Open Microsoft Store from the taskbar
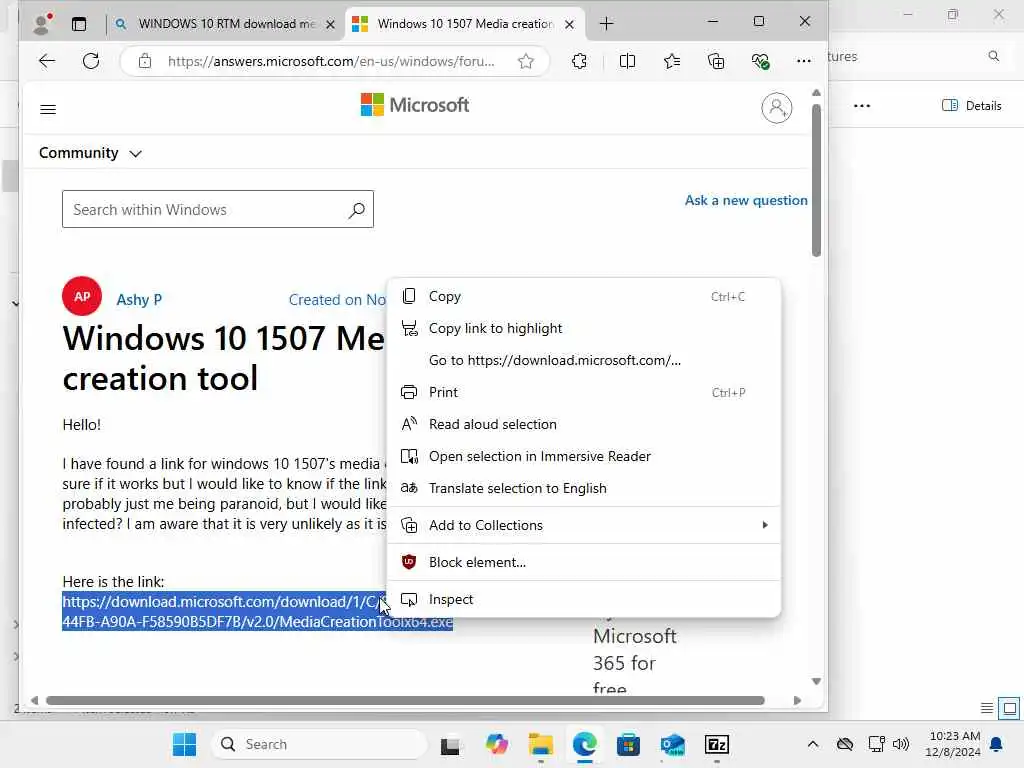This screenshot has height=768, width=1024. pos(628,744)
